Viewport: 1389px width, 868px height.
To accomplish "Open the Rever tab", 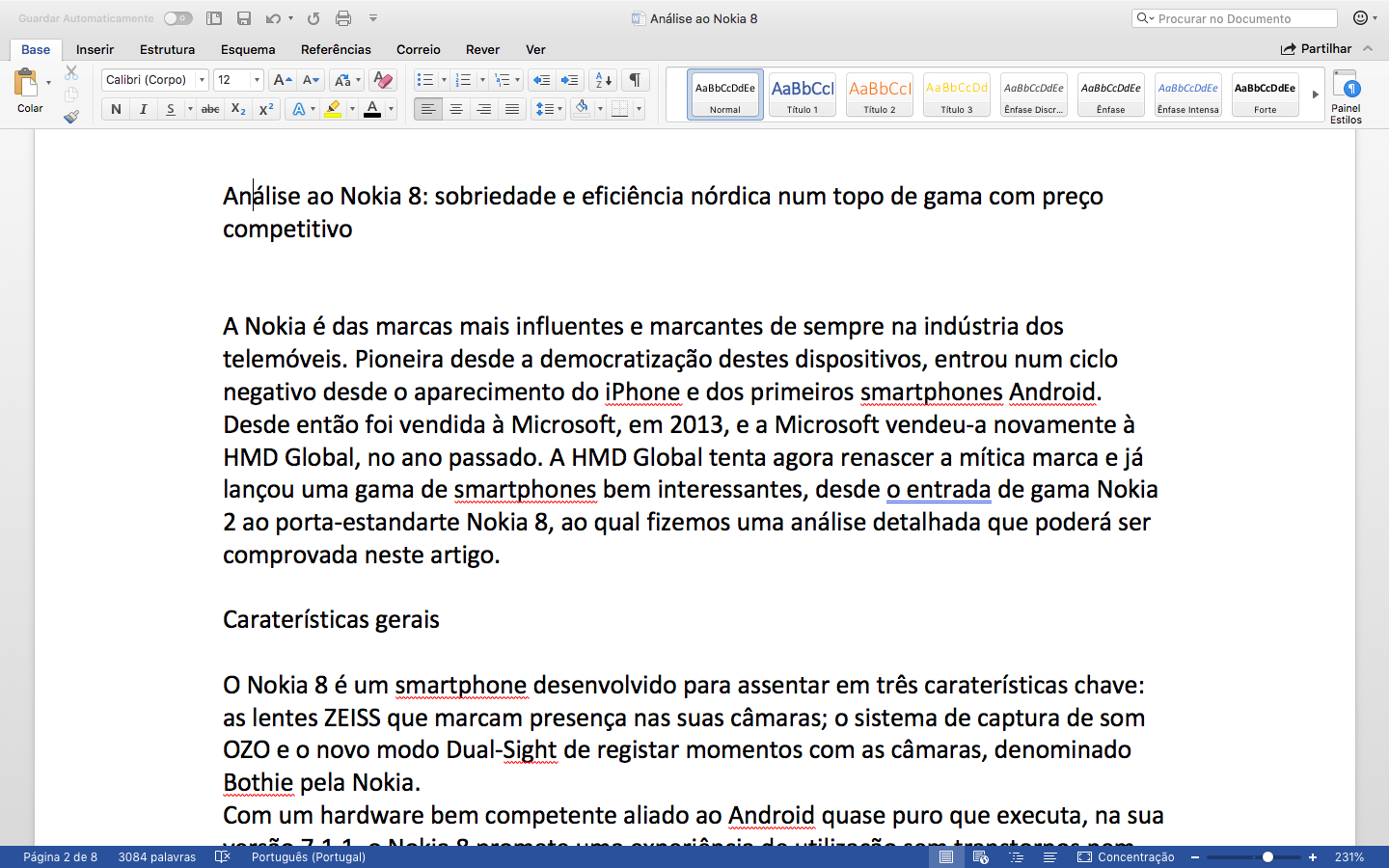I will (x=482, y=49).
